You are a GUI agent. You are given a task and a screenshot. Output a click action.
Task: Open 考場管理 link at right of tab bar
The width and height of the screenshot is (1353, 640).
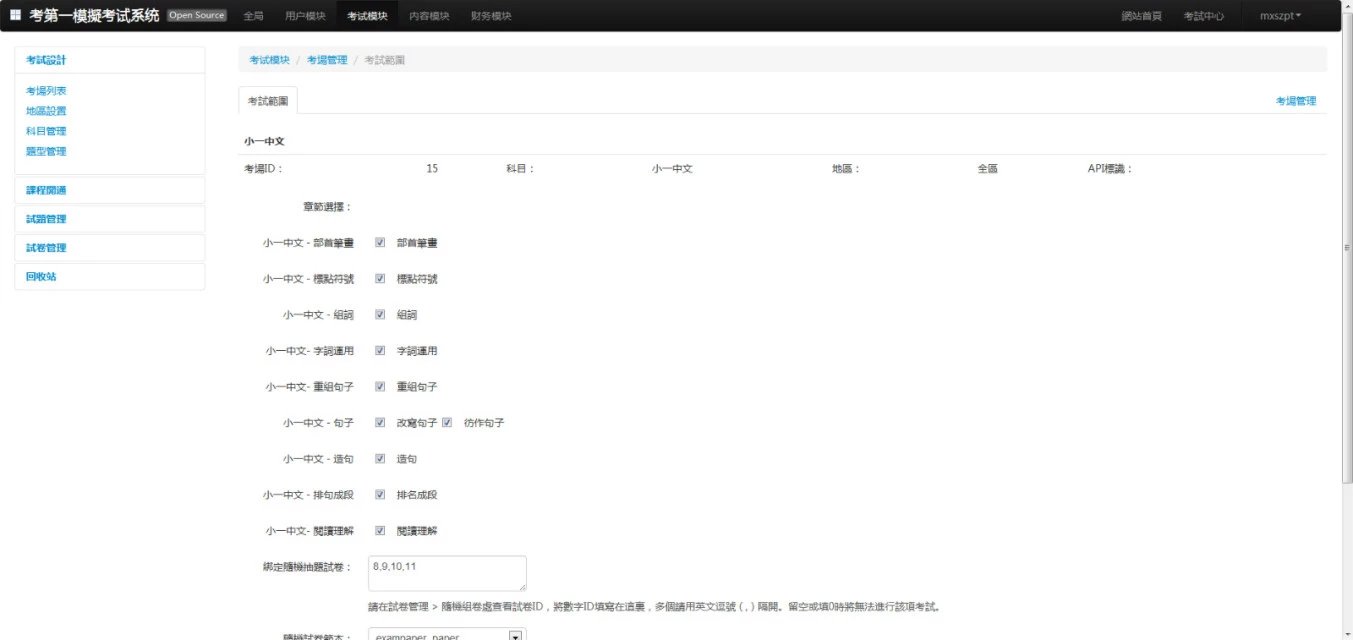[1295, 101]
